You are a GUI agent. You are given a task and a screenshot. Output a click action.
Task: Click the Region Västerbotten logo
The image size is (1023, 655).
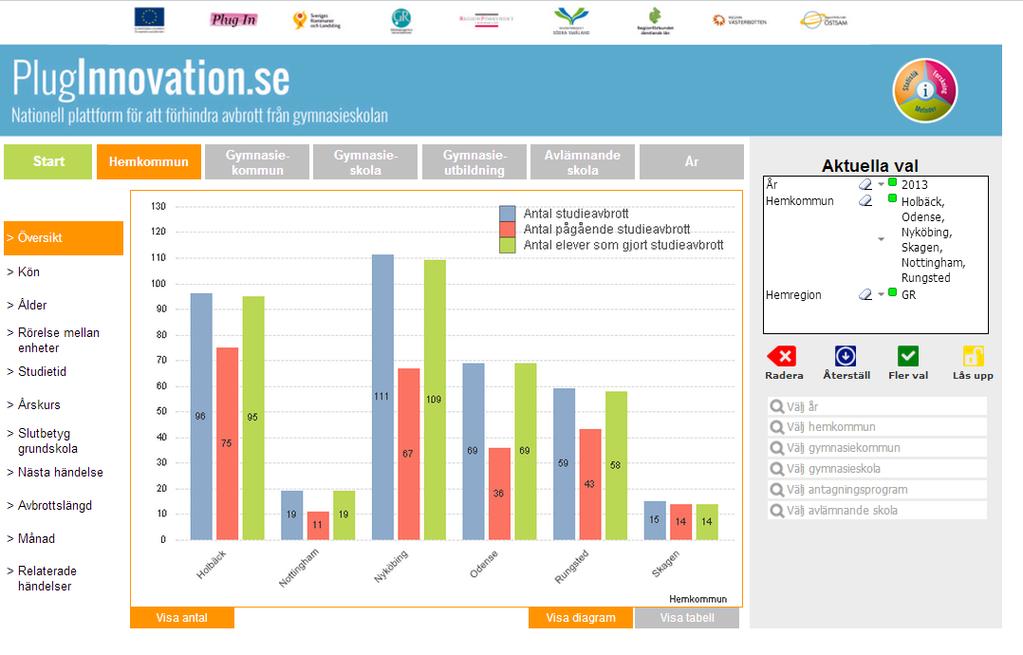point(739,21)
